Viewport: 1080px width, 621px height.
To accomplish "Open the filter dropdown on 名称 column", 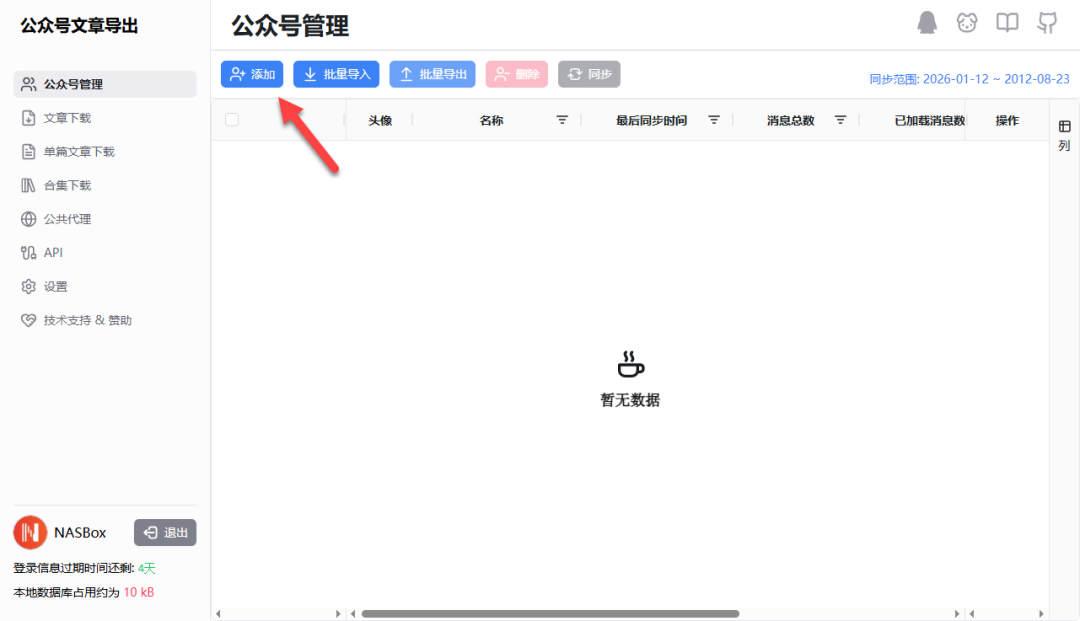I will point(562,119).
